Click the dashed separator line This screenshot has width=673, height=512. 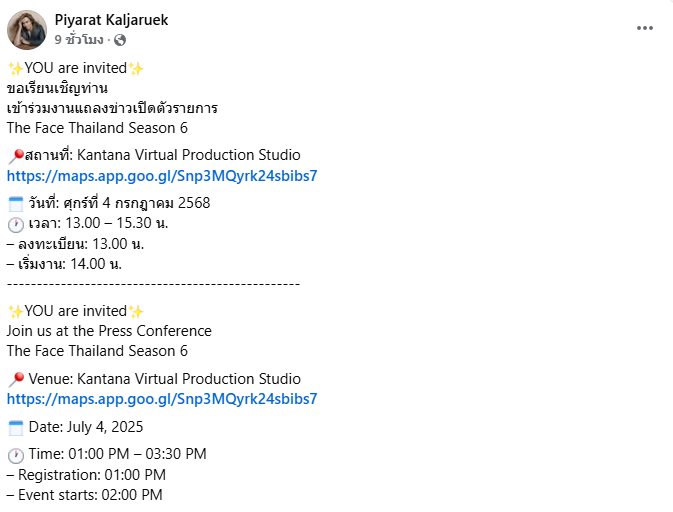(x=153, y=283)
